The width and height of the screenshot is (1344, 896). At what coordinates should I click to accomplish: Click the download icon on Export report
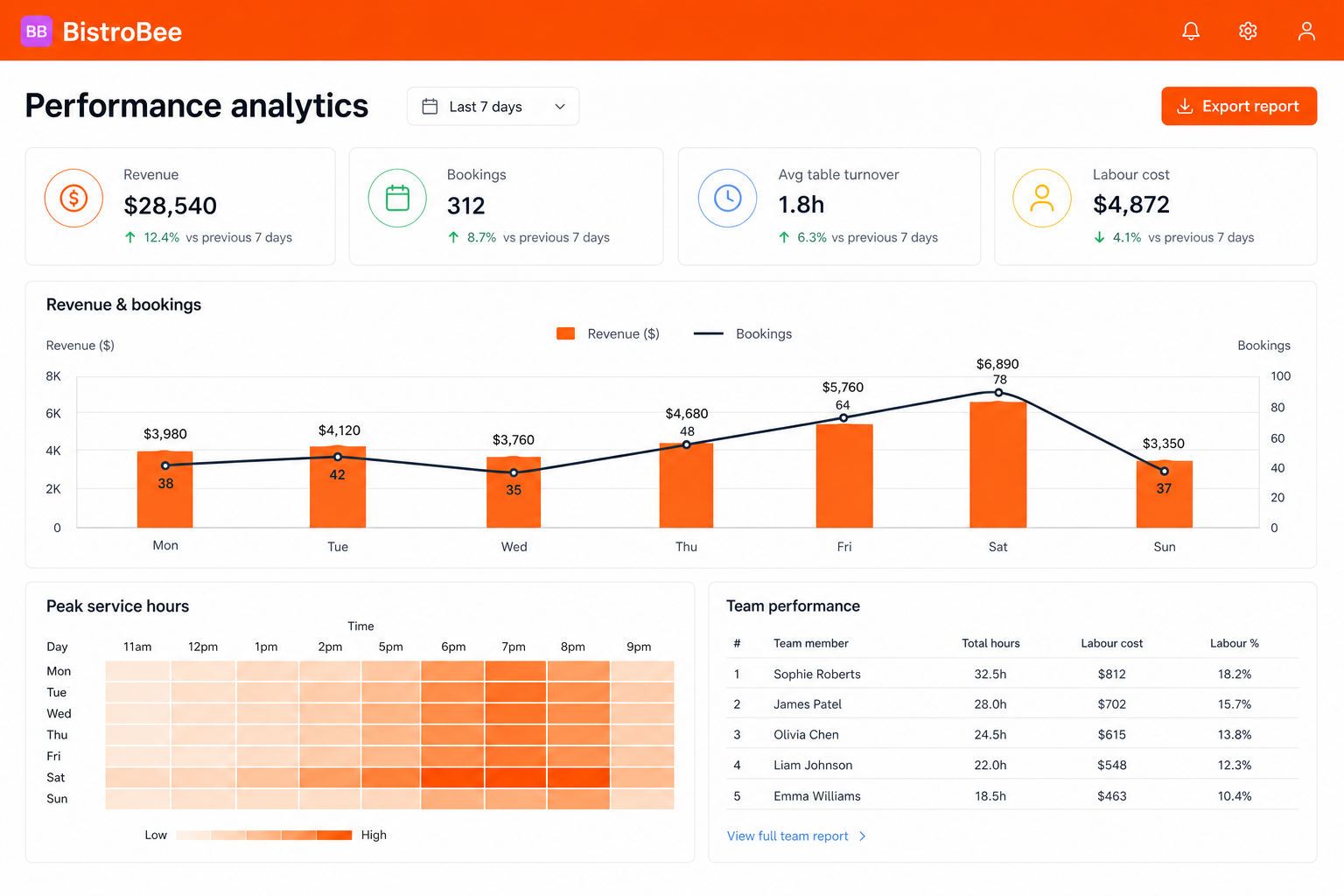[1185, 106]
